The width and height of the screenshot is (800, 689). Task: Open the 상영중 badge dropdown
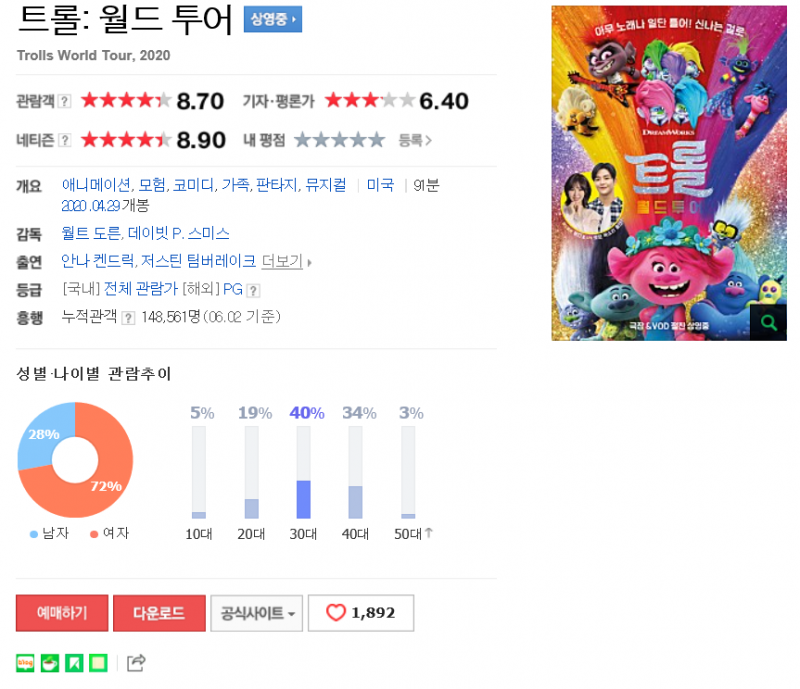(273, 19)
